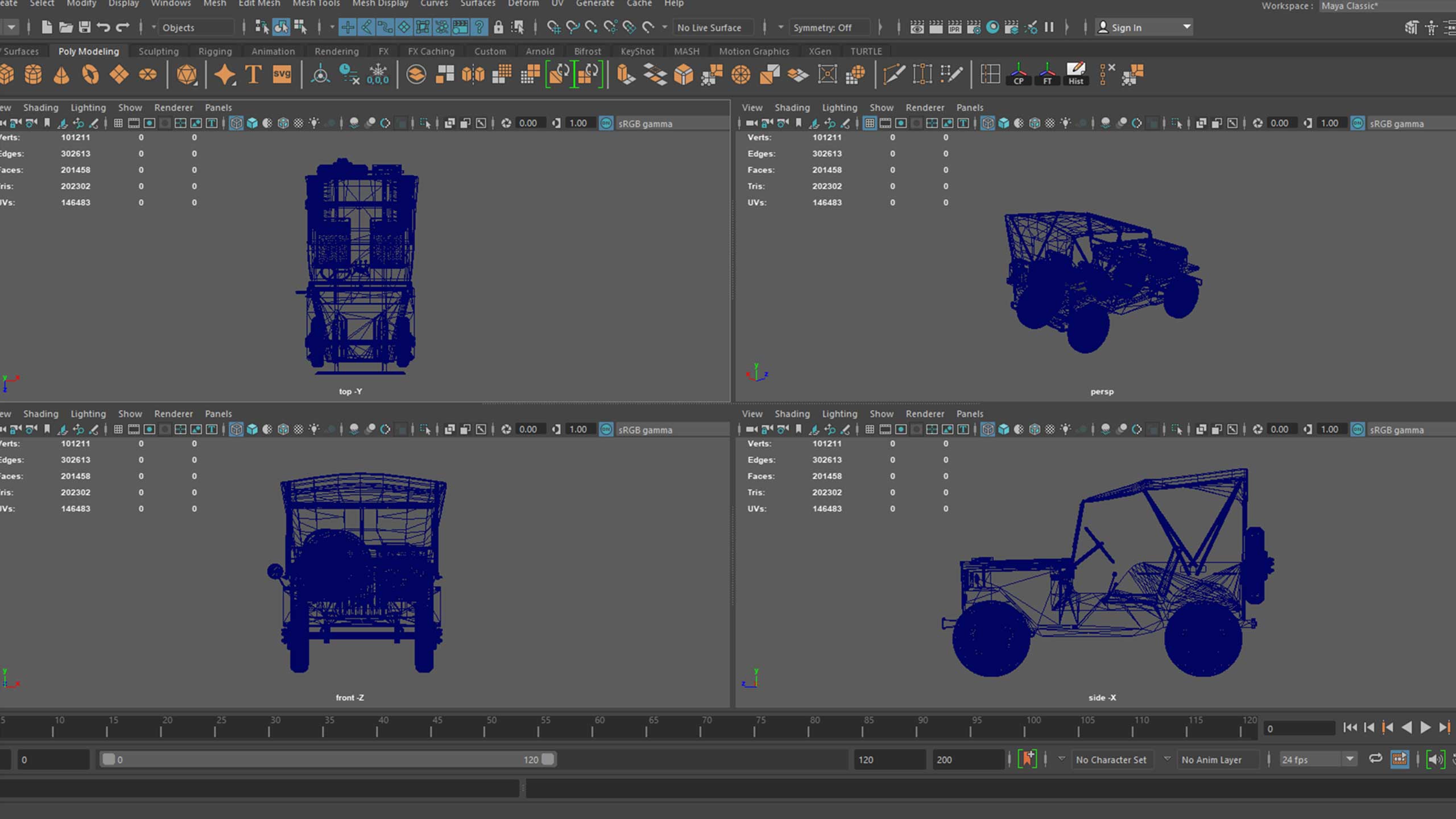
Task: Click the polygon cone shelf icon
Action: [61, 75]
